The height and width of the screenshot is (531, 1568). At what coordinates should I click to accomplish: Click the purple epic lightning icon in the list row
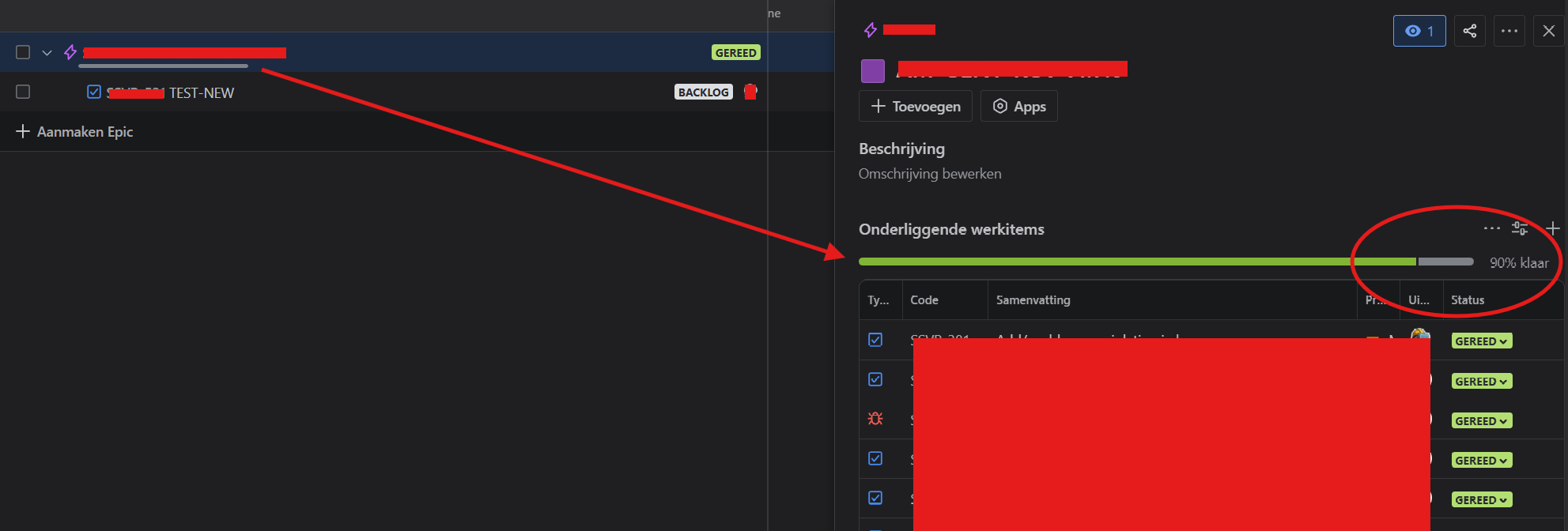pyautogui.click(x=70, y=52)
